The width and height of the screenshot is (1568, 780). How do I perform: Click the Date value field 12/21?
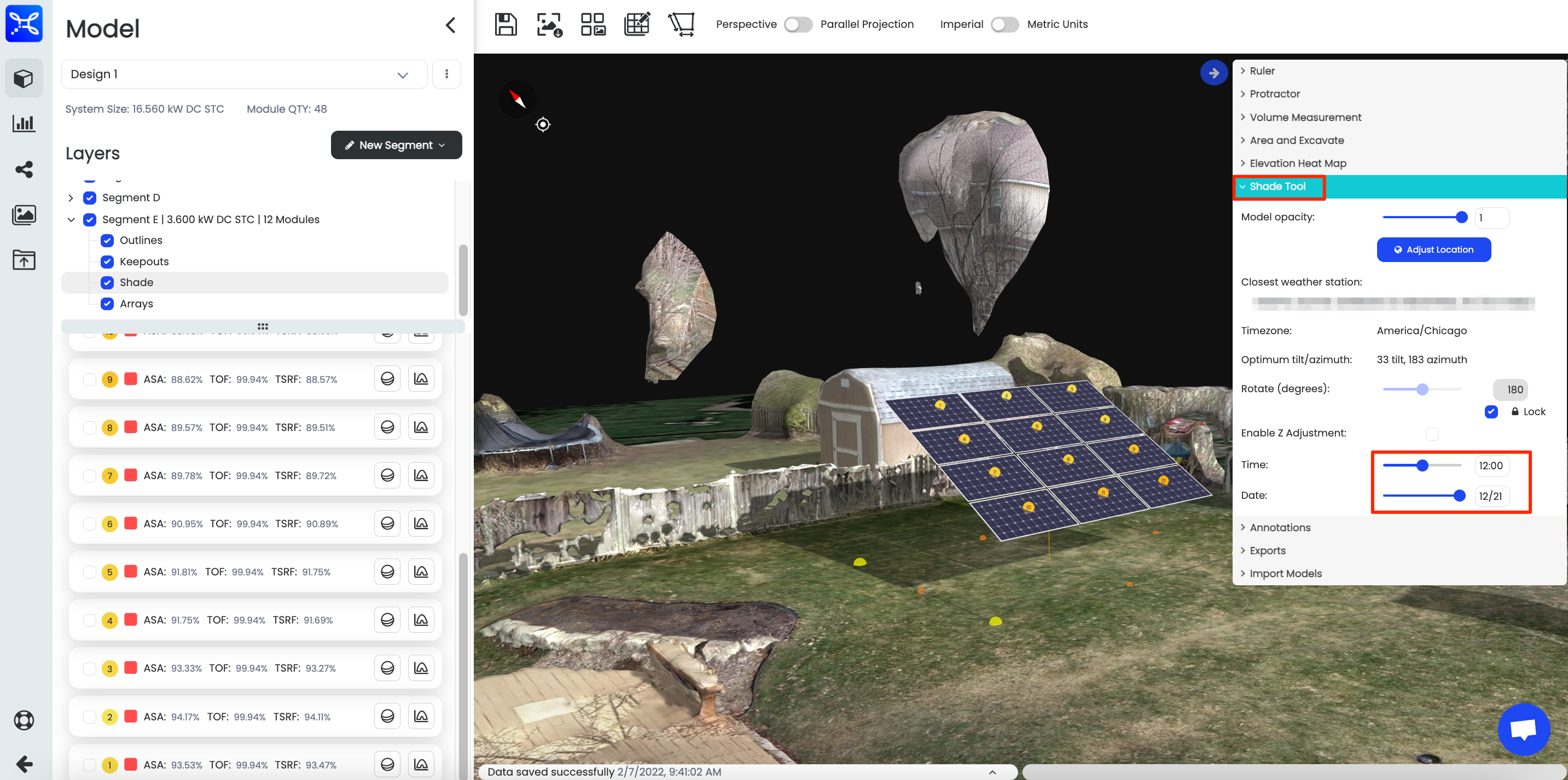click(1492, 496)
